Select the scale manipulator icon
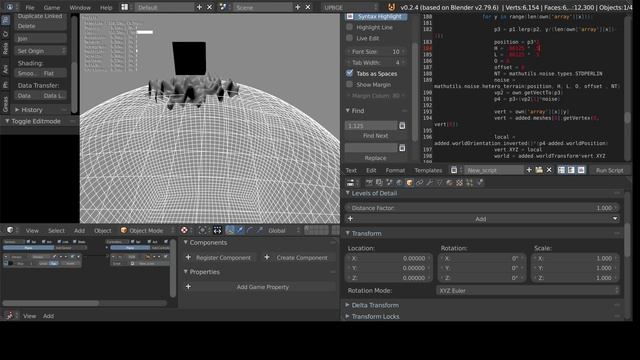 pyautogui.click(x=260, y=230)
